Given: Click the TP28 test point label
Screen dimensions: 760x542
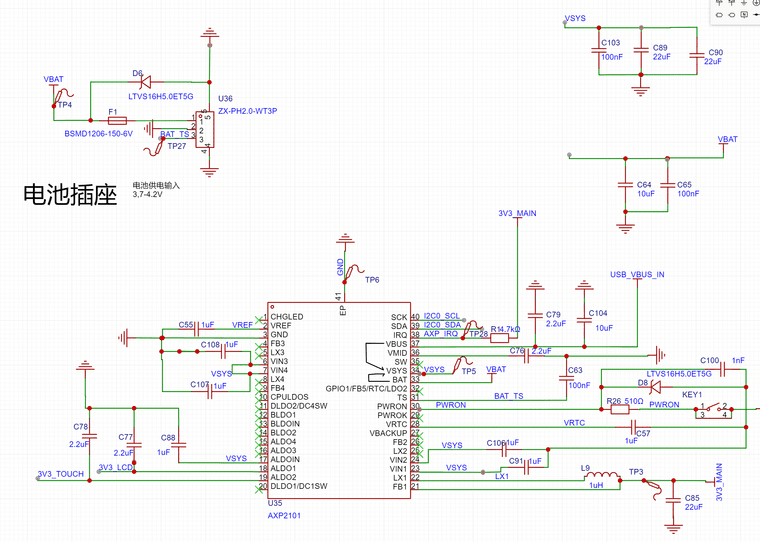Looking at the screenshot, I should pyautogui.click(x=478, y=334).
